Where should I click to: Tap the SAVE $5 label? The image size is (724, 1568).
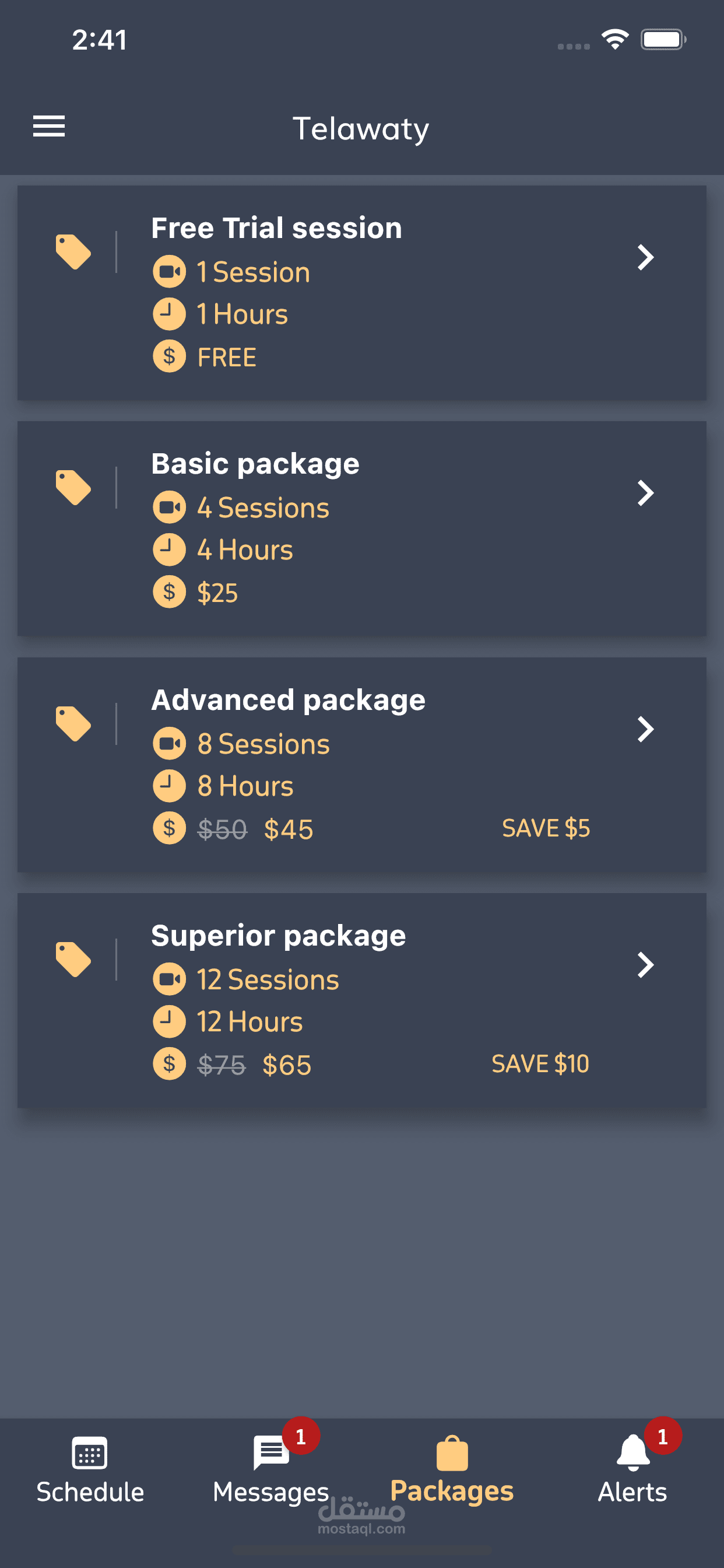(x=546, y=828)
